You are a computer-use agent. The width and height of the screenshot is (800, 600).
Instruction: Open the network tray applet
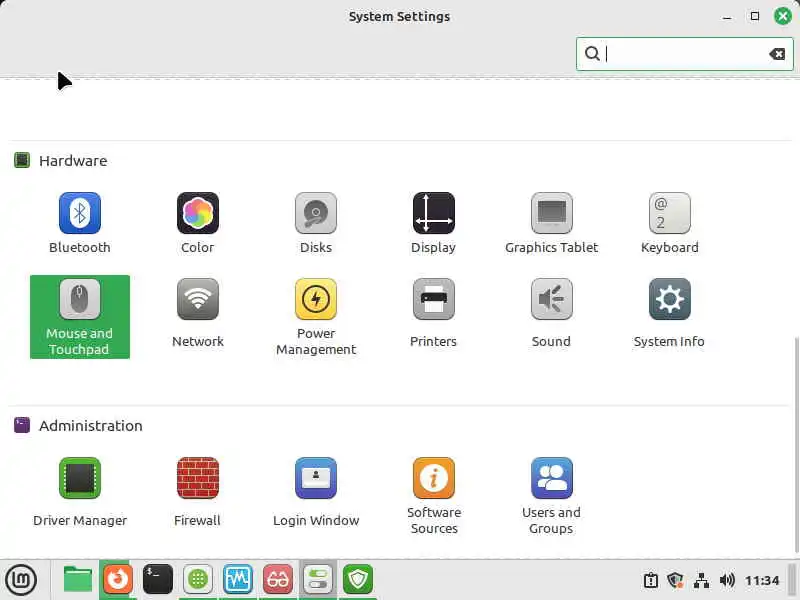click(x=702, y=581)
